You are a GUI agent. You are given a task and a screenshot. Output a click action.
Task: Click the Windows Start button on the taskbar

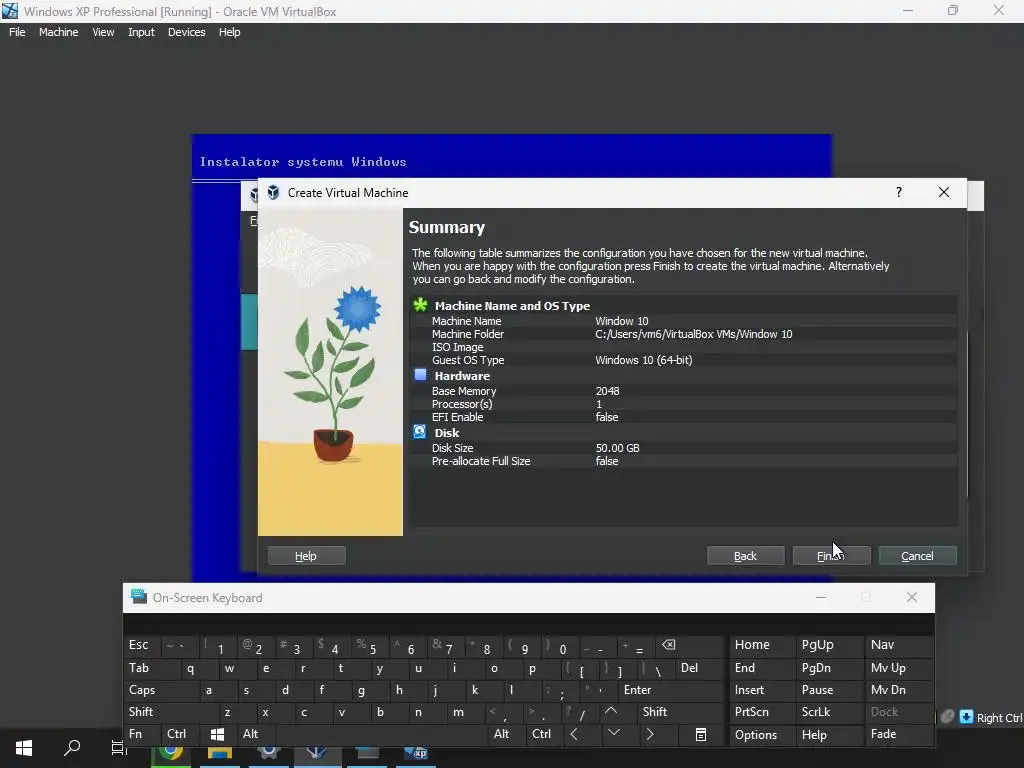(24, 748)
